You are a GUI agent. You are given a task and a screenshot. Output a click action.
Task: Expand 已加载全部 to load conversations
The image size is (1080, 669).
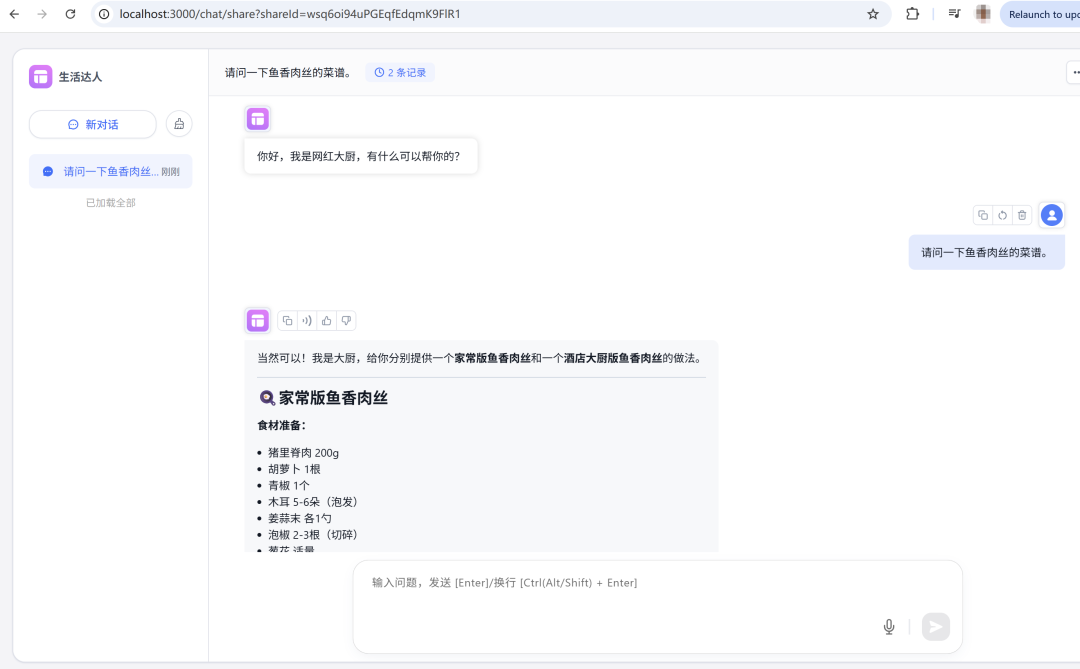[110, 202]
